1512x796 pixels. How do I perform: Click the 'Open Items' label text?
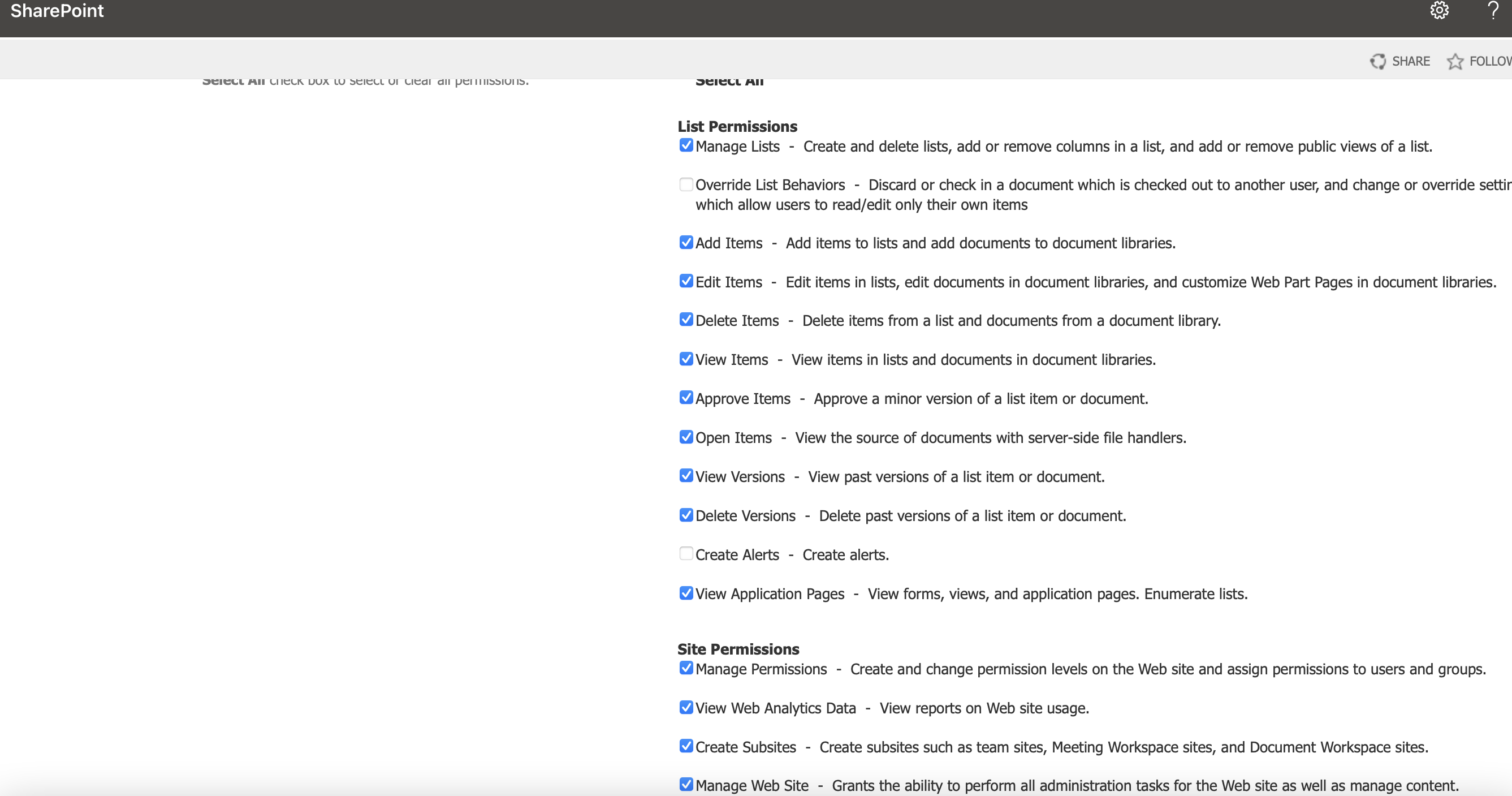pyautogui.click(x=734, y=438)
